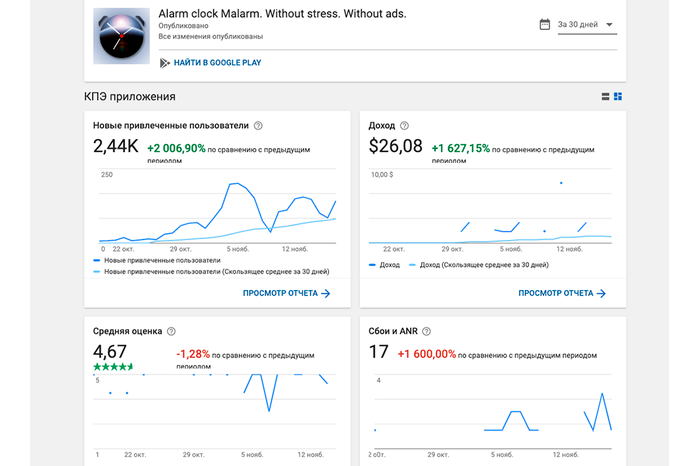This screenshot has width=700, height=466.
Task: Click the Malarm alarm clock app icon
Action: pos(121,36)
